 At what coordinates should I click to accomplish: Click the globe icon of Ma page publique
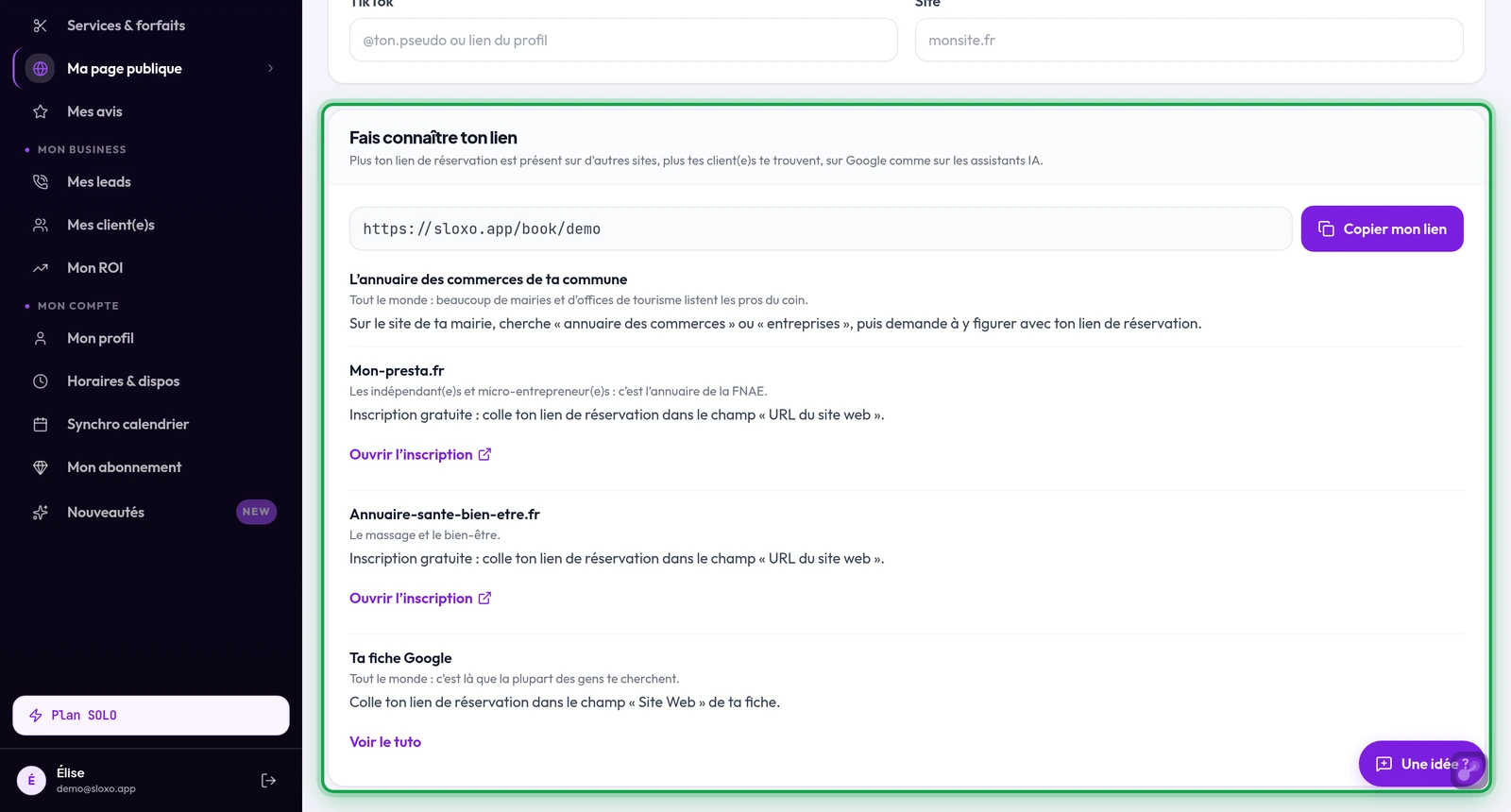tap(41, 68)
